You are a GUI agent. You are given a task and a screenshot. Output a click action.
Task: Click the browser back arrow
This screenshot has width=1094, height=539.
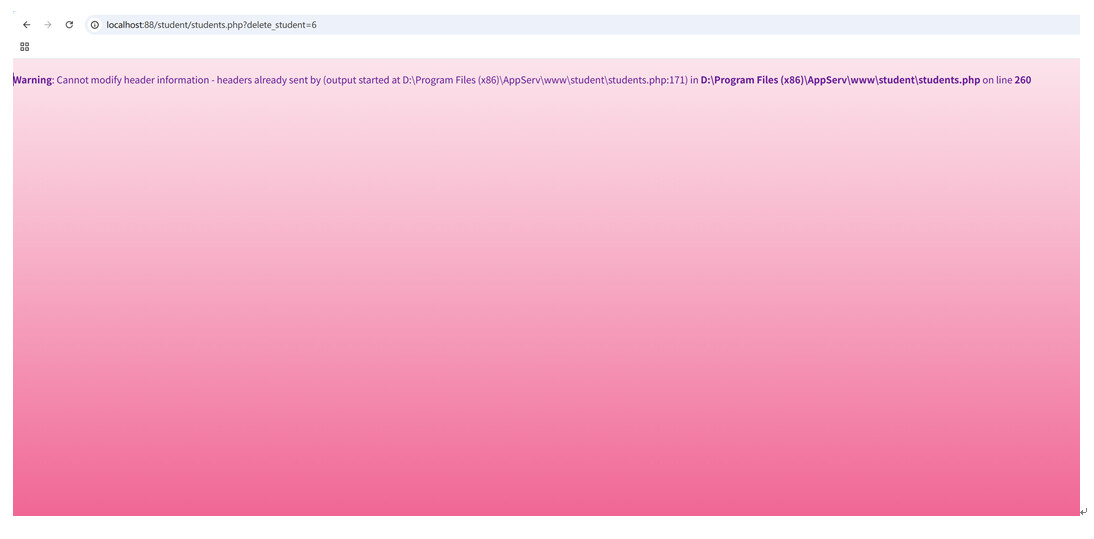(27, 25)
